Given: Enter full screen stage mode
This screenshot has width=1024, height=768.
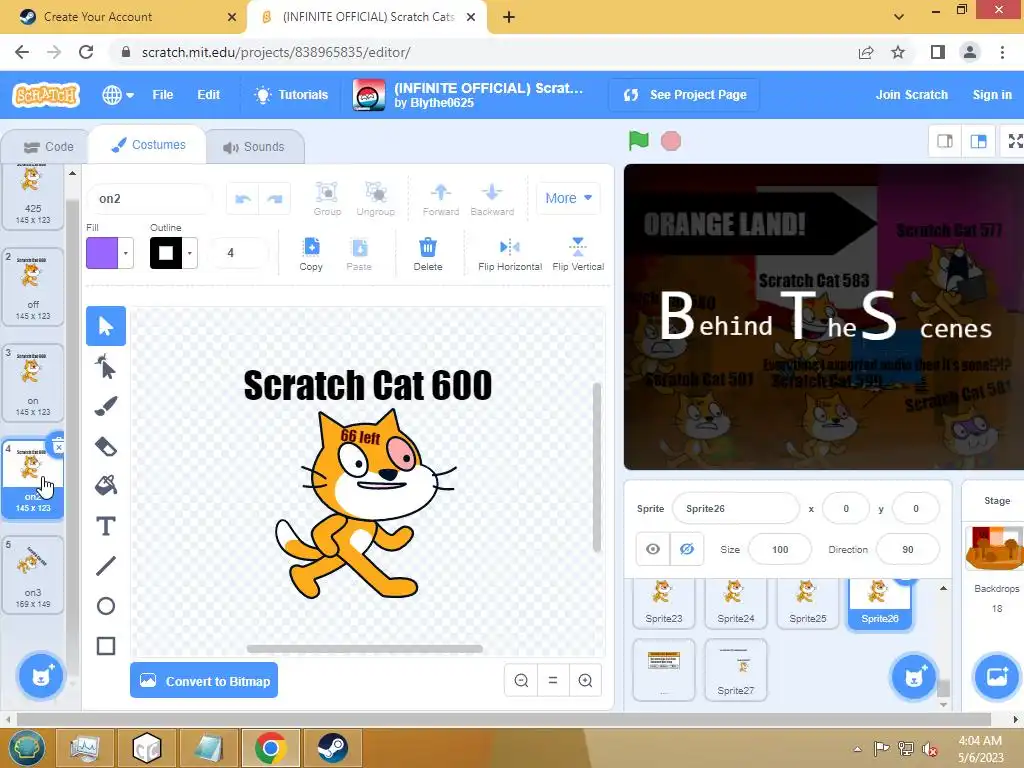Looking at the screenshot, I should pyautogui.click(x=1014, y=141).
